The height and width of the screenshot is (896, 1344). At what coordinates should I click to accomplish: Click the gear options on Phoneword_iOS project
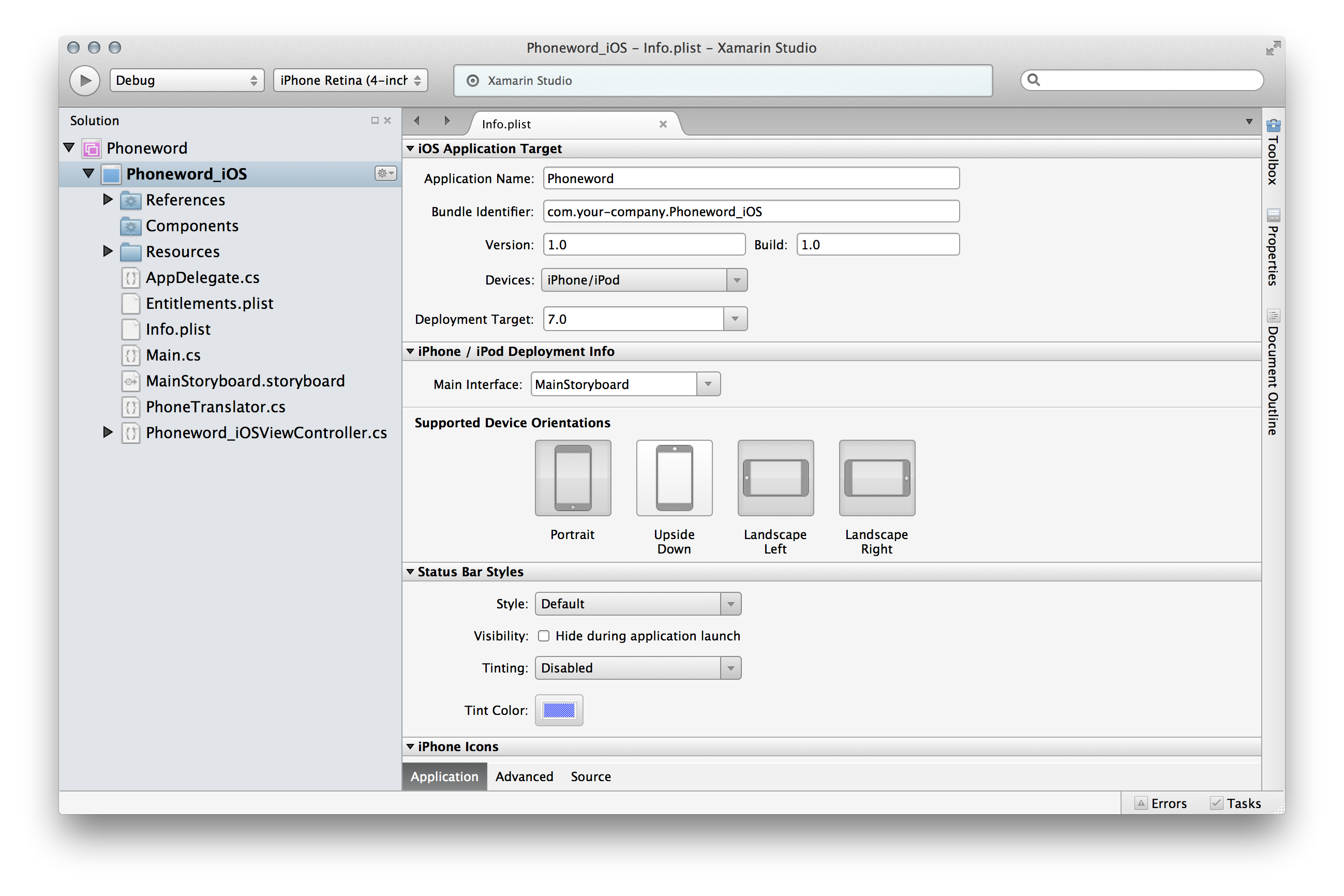(385, 173)
